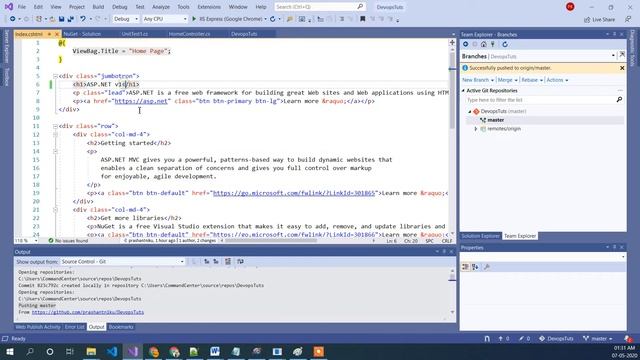Screen dimensions: 640x360
Task: Switch to Bookmarks tab
Action: [x=121, y=327]
